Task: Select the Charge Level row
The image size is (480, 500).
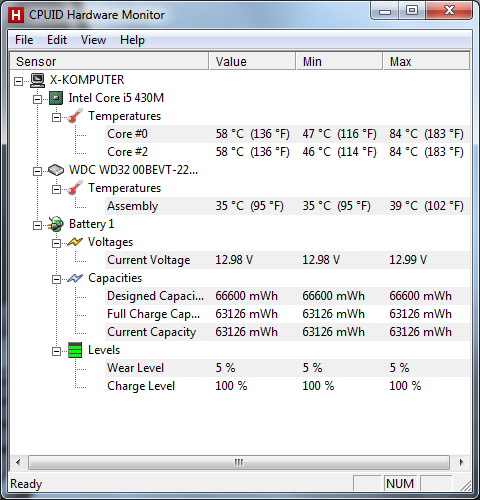Action: [288, 386]
